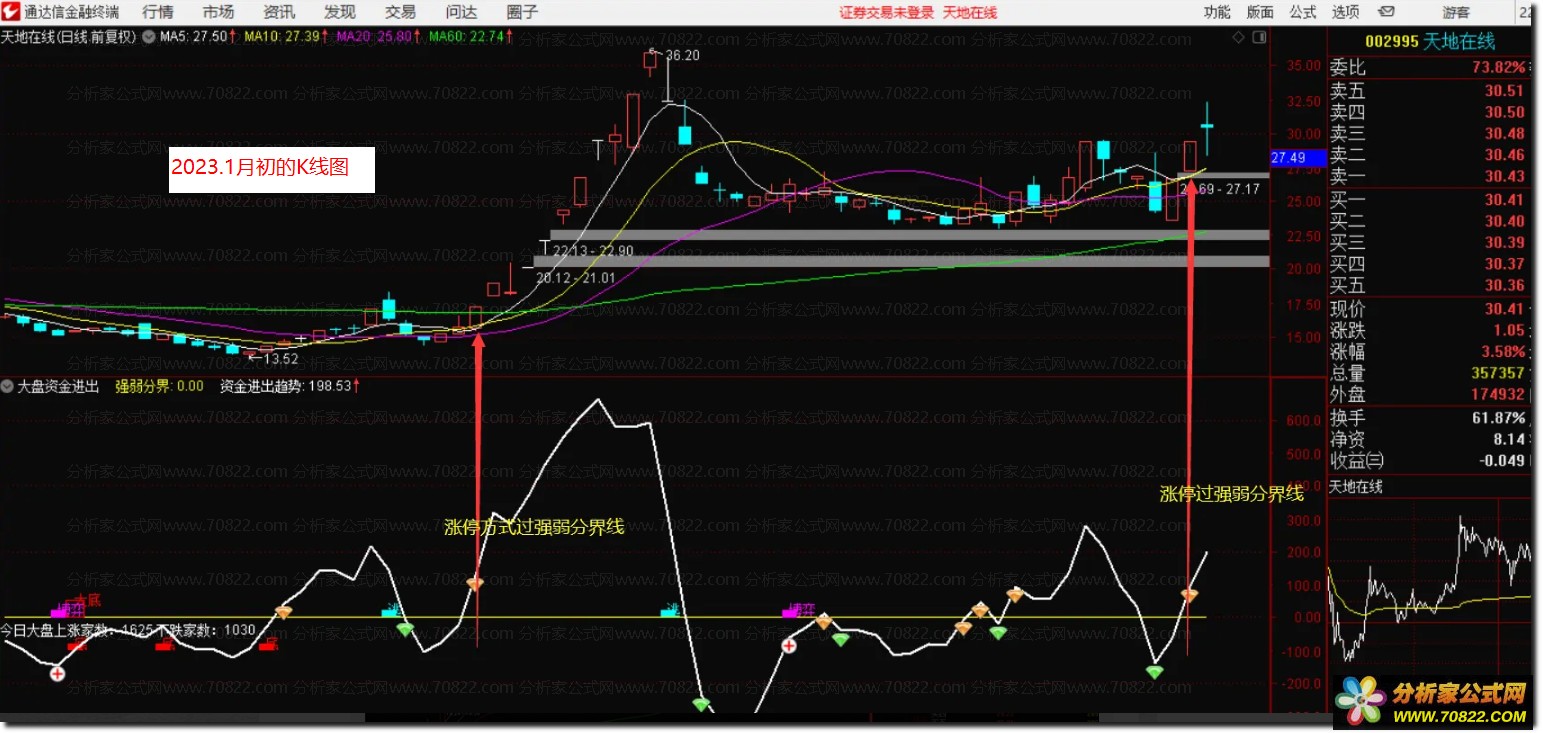The height and width of the screenshot is (733, 1543).
Task: Select the 买五 30.36 order row
Action: (1429, 286)
